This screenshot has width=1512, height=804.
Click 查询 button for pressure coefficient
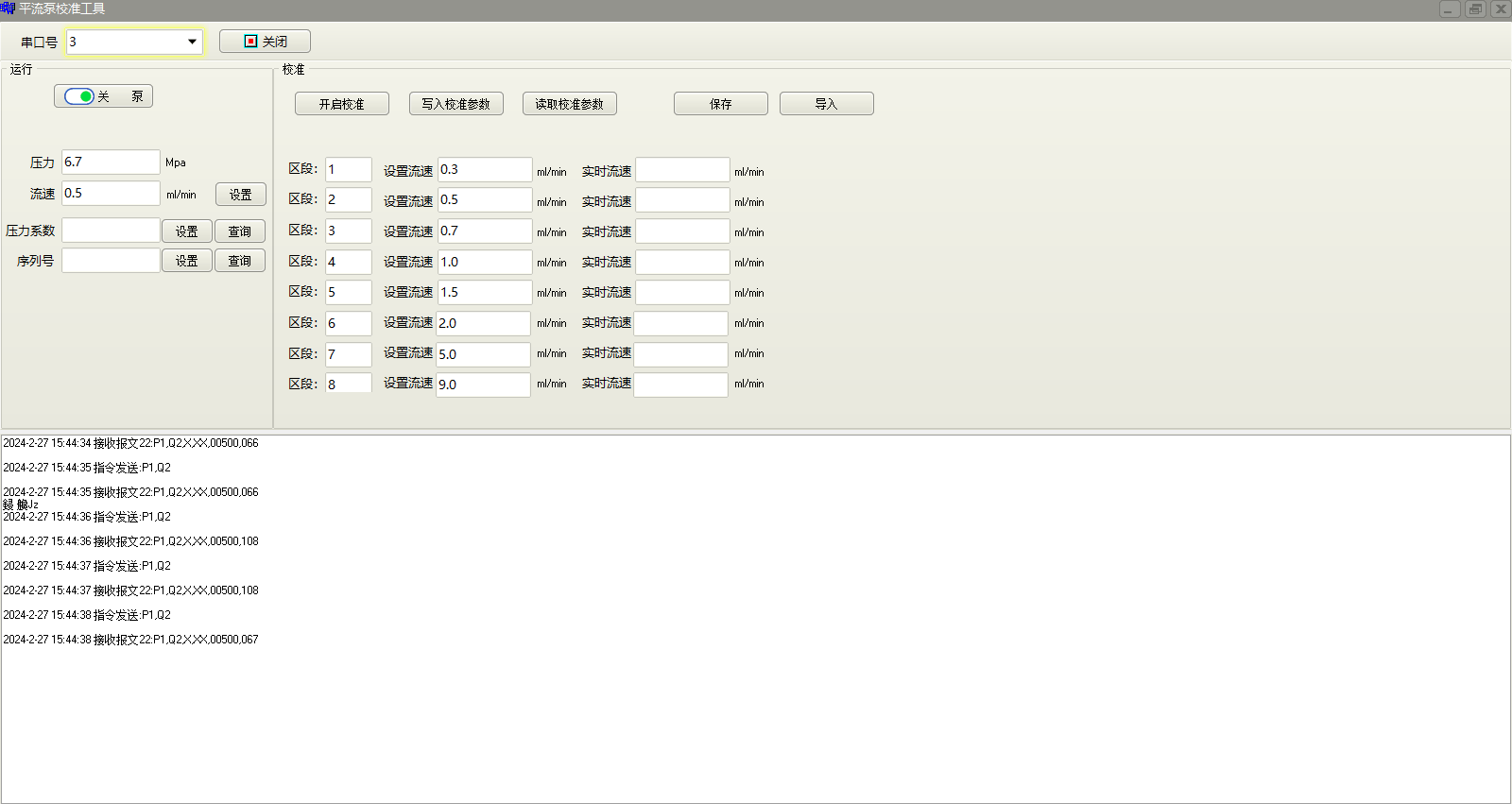click(239, 231)
